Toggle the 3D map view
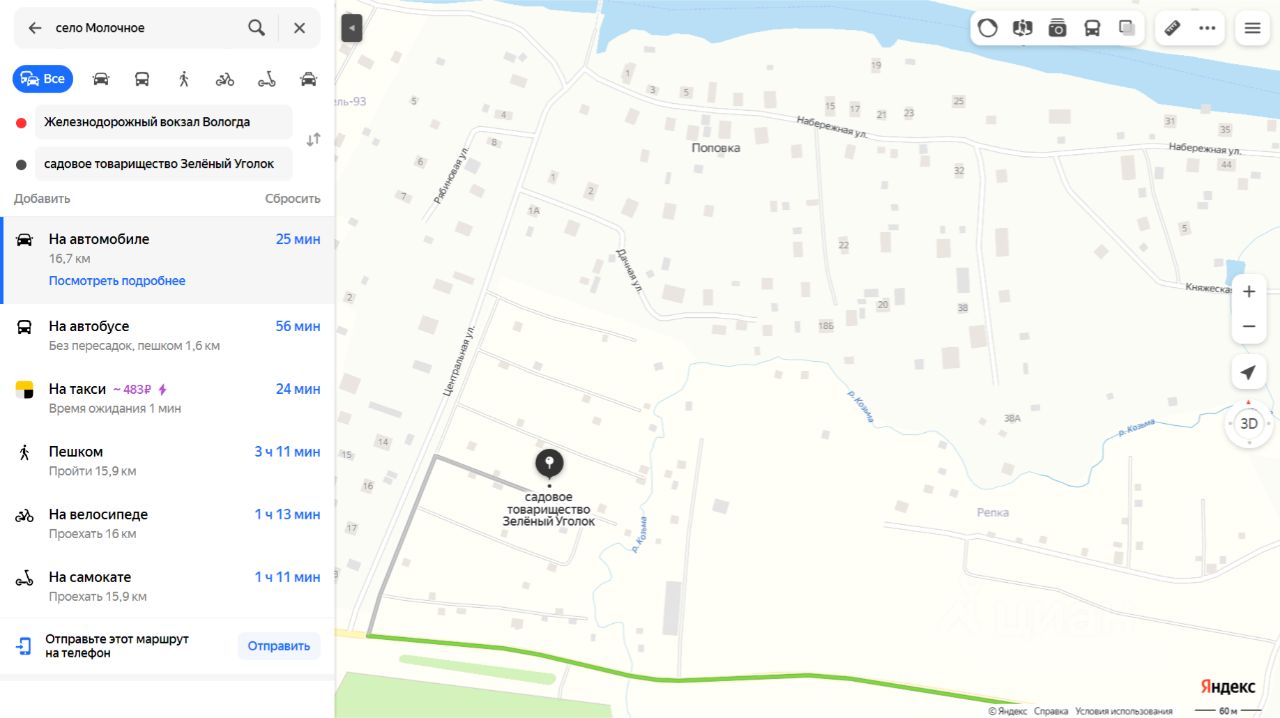 click(x=1249, y=424)
